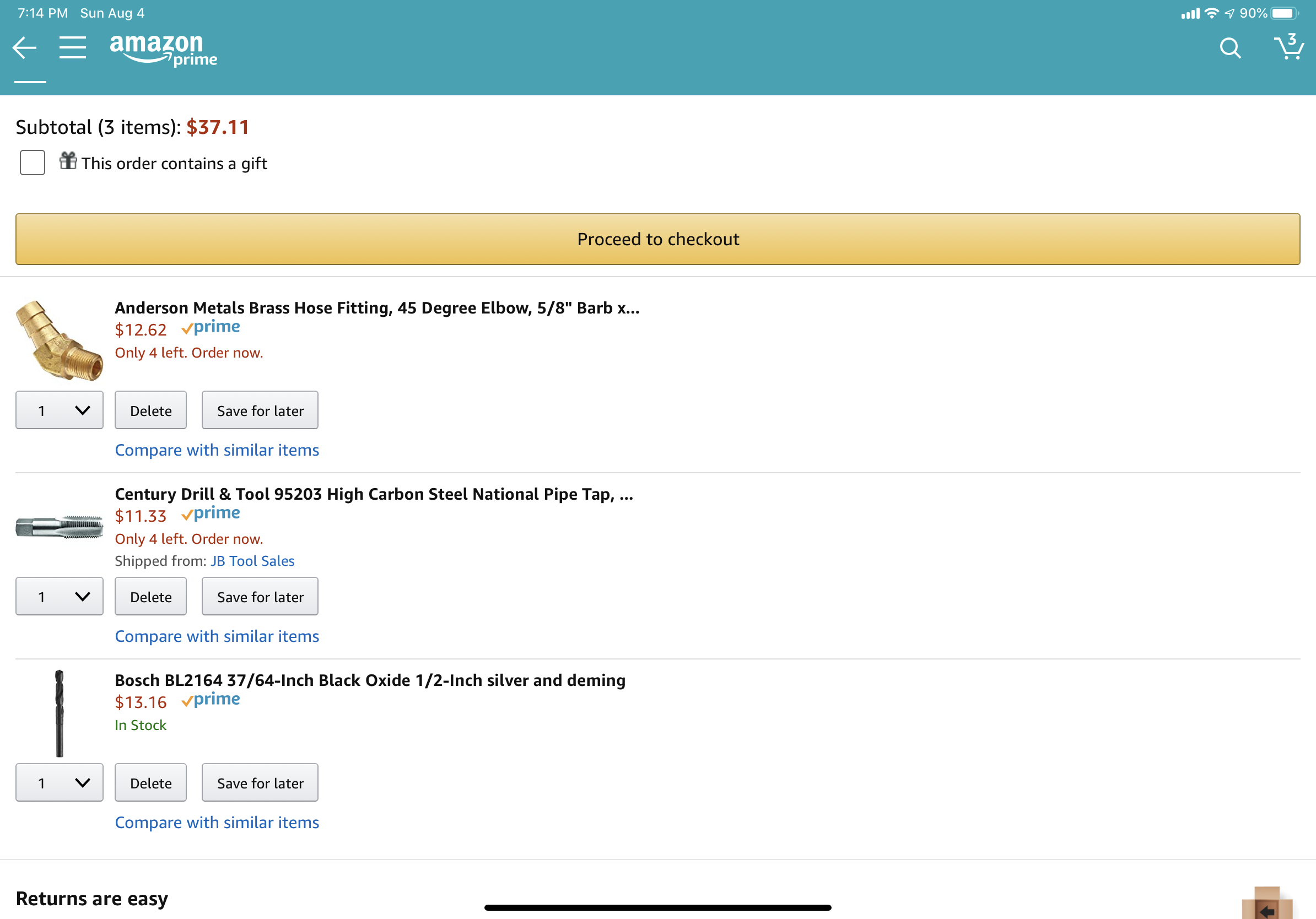This screenshot has width=1316, height=919.
Task: Tap the pipe tap product image
Action: click(60, 527)
